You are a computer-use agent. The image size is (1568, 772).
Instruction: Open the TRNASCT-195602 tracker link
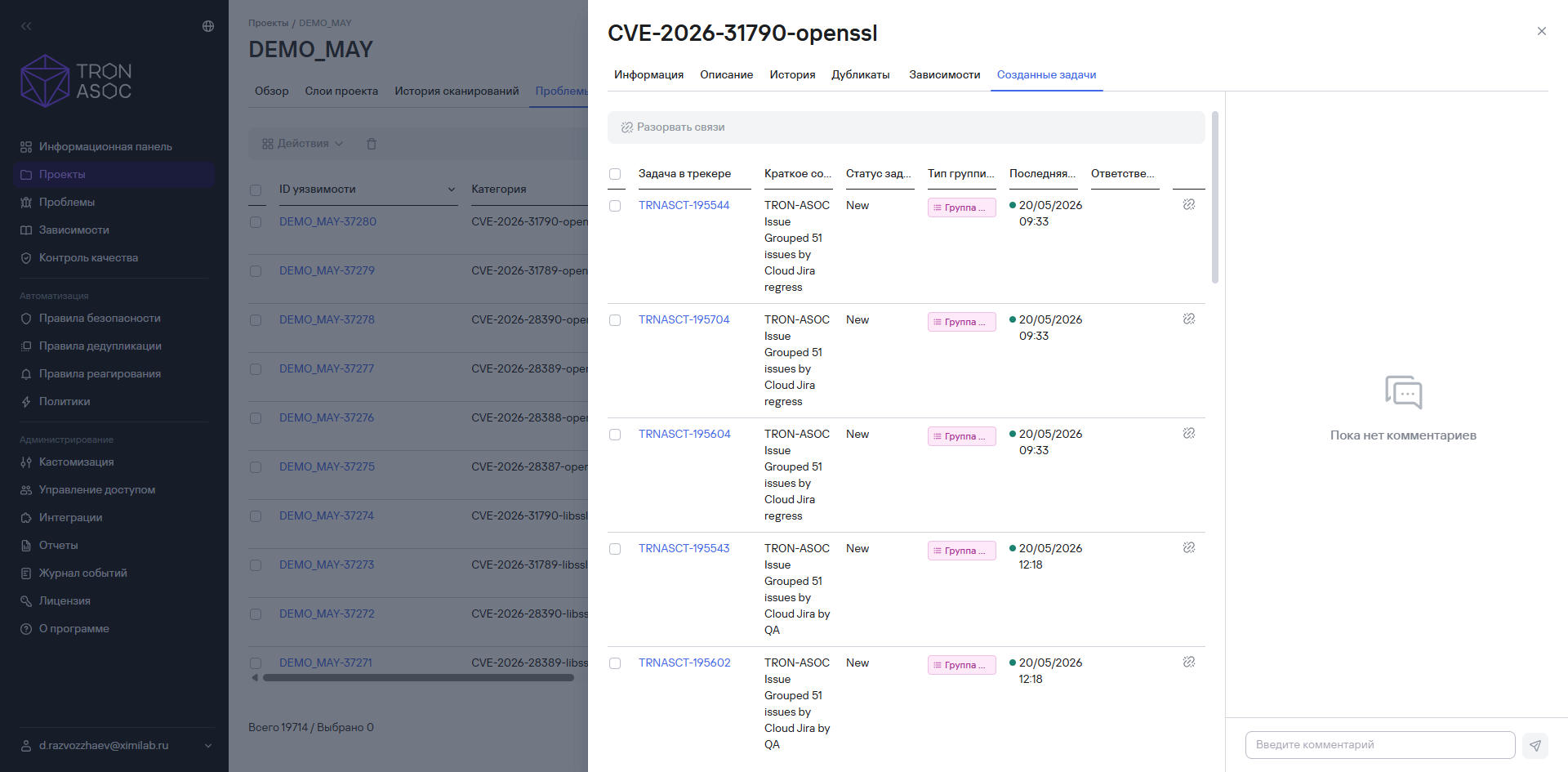684,663
